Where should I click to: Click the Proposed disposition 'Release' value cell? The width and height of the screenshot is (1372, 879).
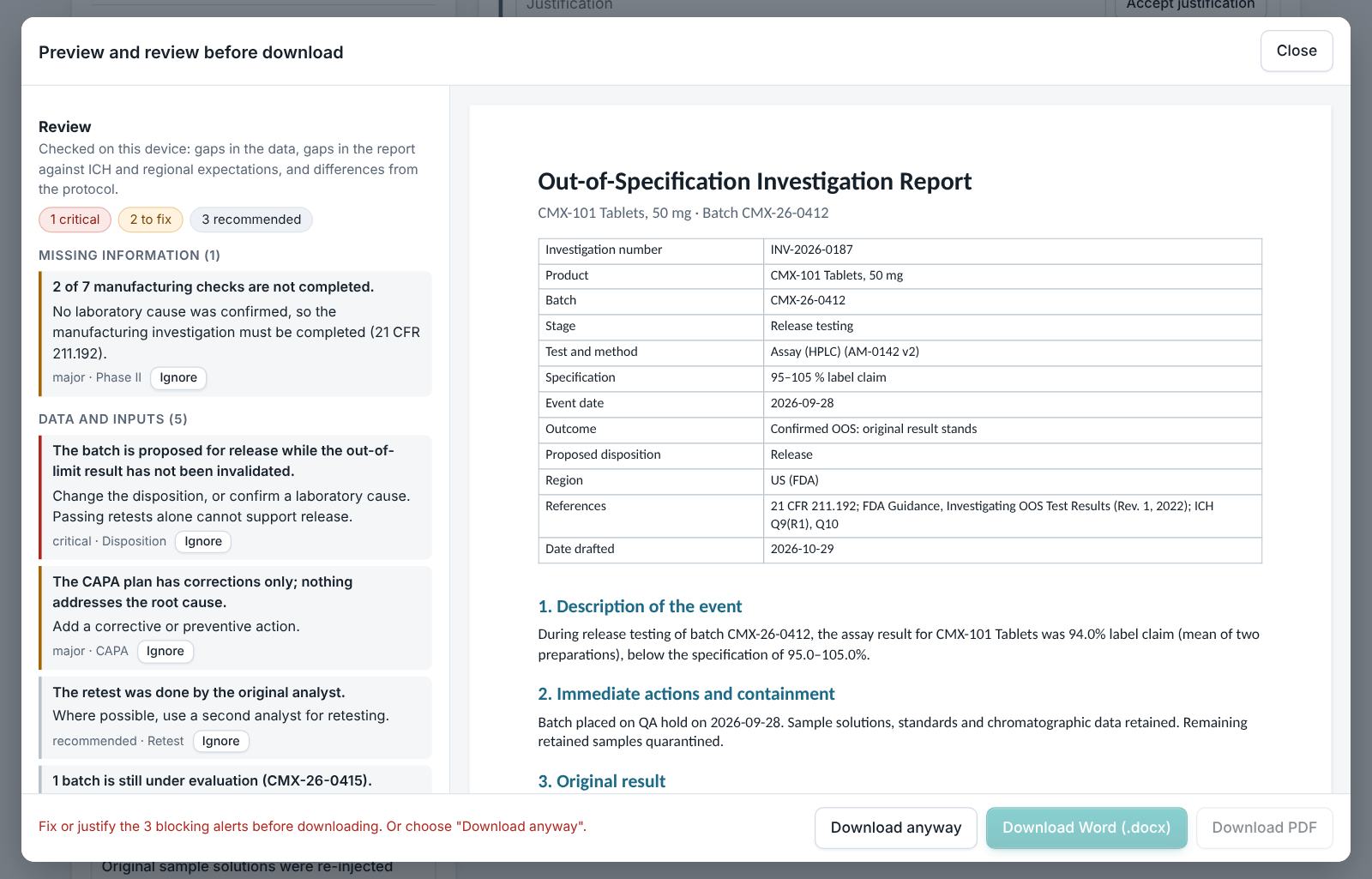point(1012,455)
